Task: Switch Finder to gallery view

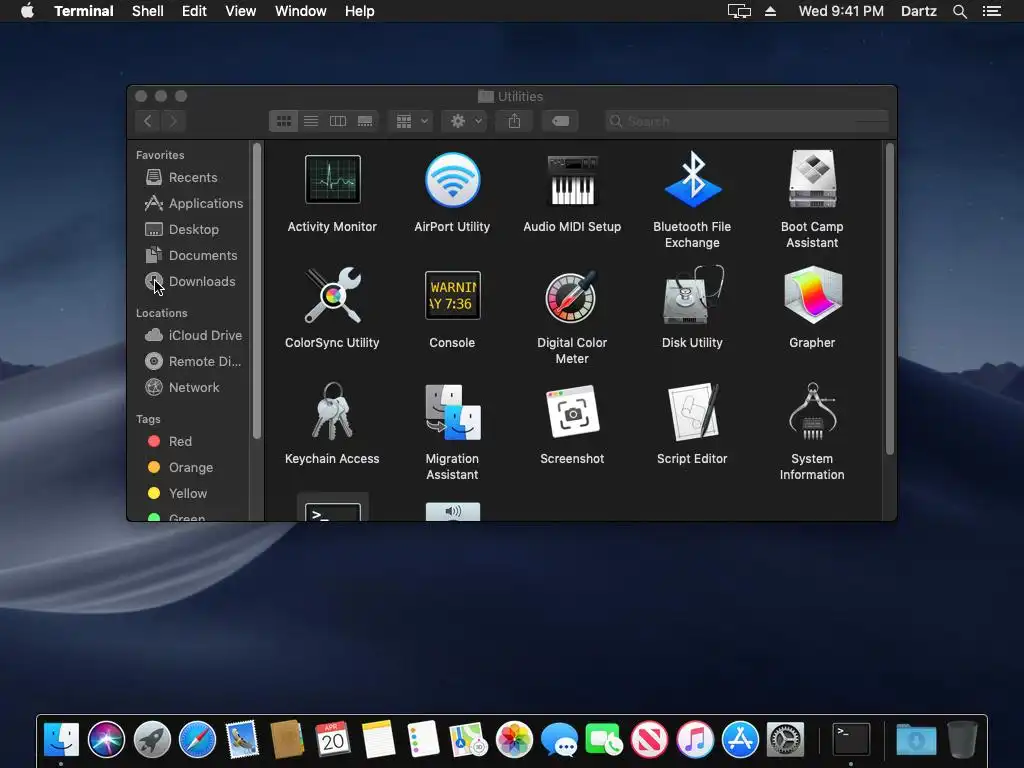Action: (x=365, y=121)
